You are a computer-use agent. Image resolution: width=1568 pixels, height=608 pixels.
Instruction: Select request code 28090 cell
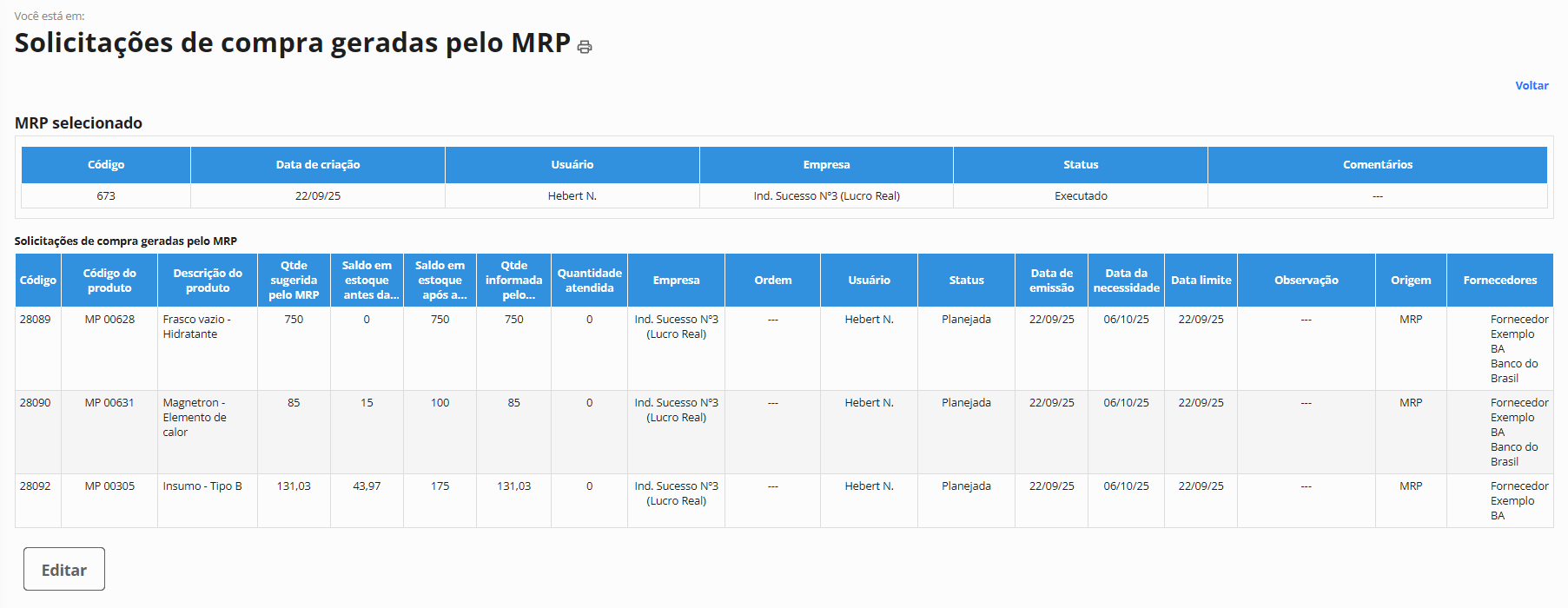(36, 403)
